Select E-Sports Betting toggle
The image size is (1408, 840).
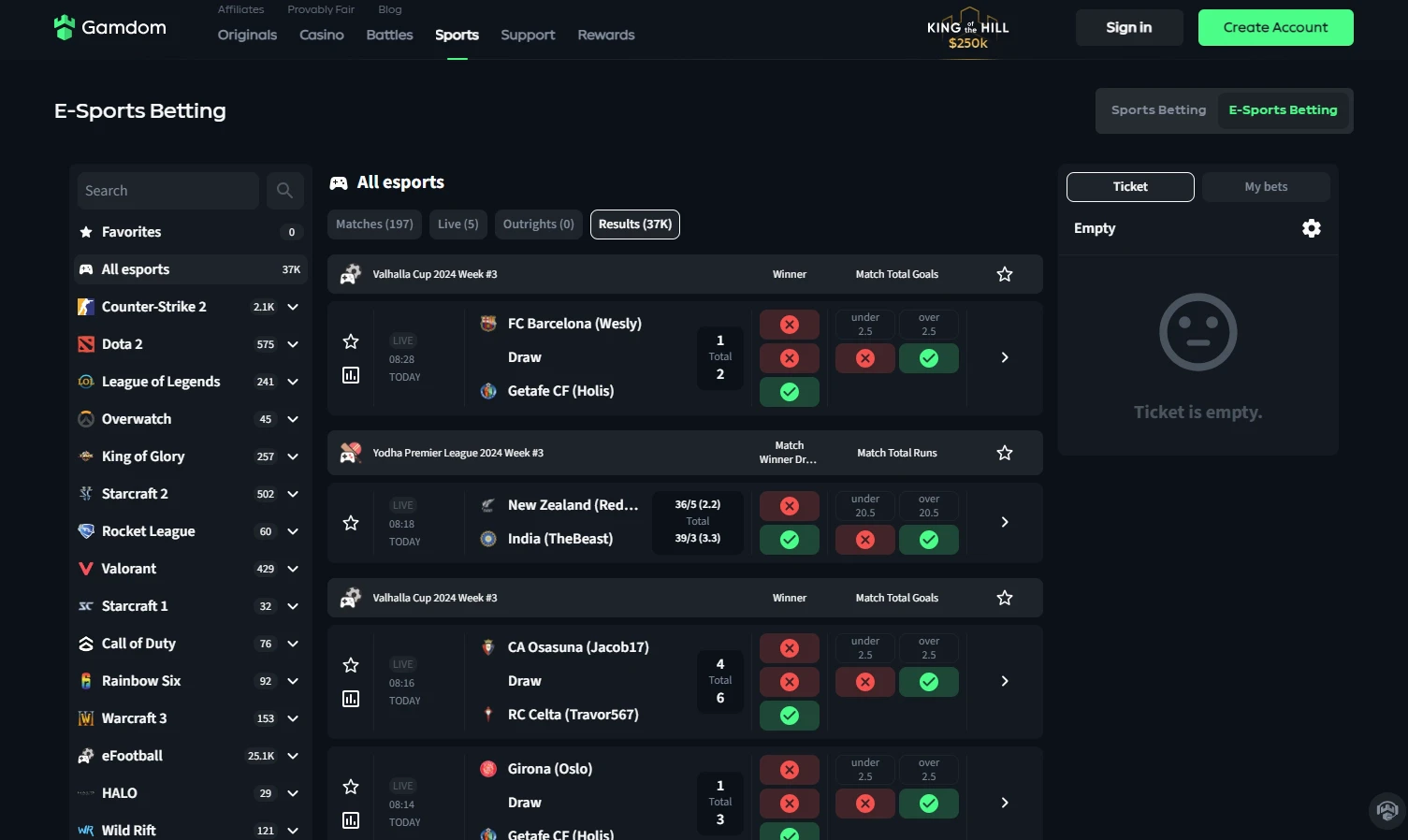[1283, 110]
